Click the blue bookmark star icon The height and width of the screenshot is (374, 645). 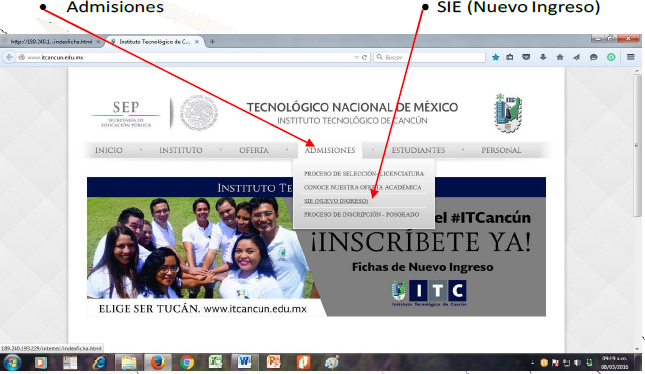coord(496,57)
